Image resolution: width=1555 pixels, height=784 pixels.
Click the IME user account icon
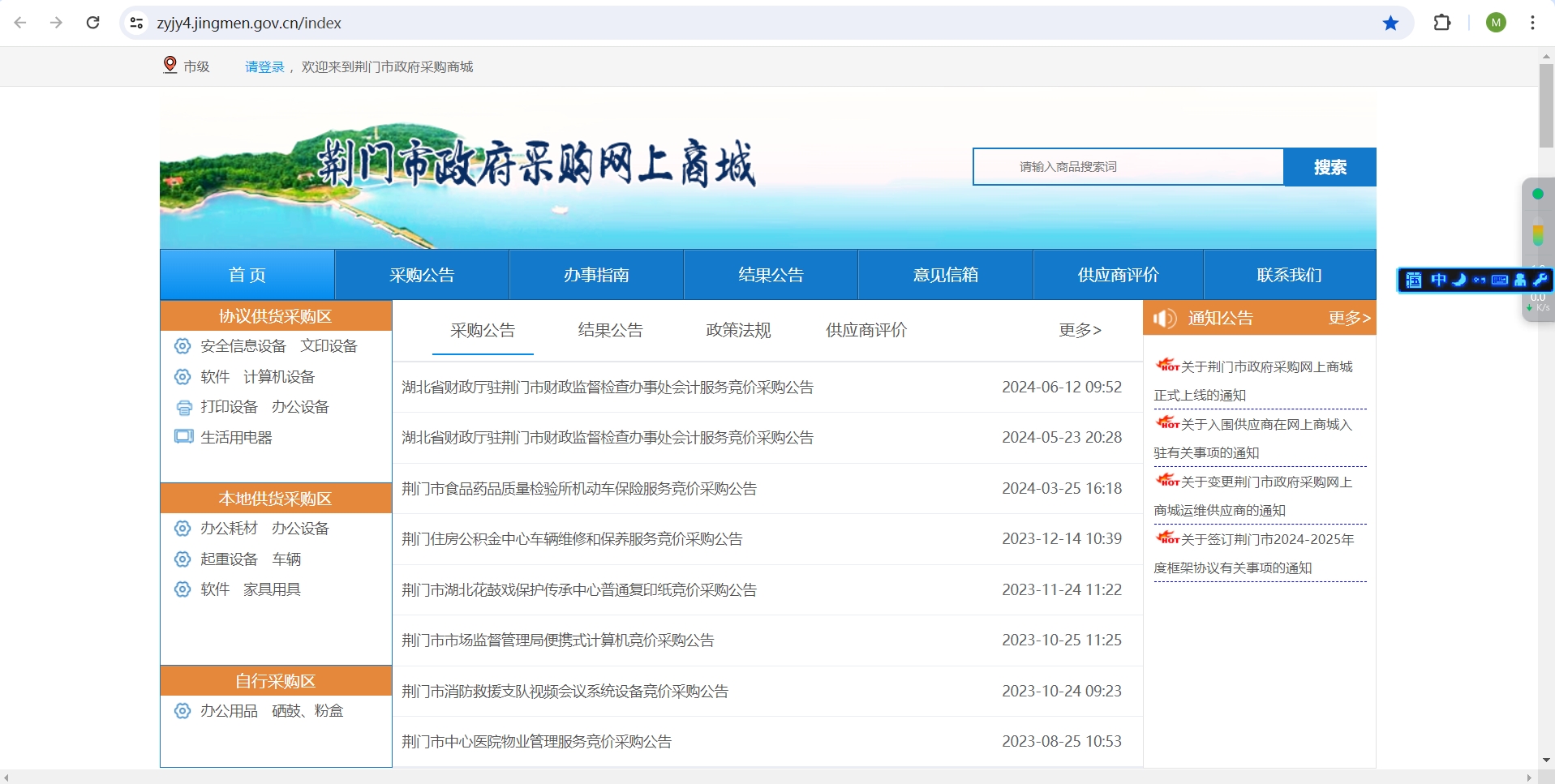1520,280
